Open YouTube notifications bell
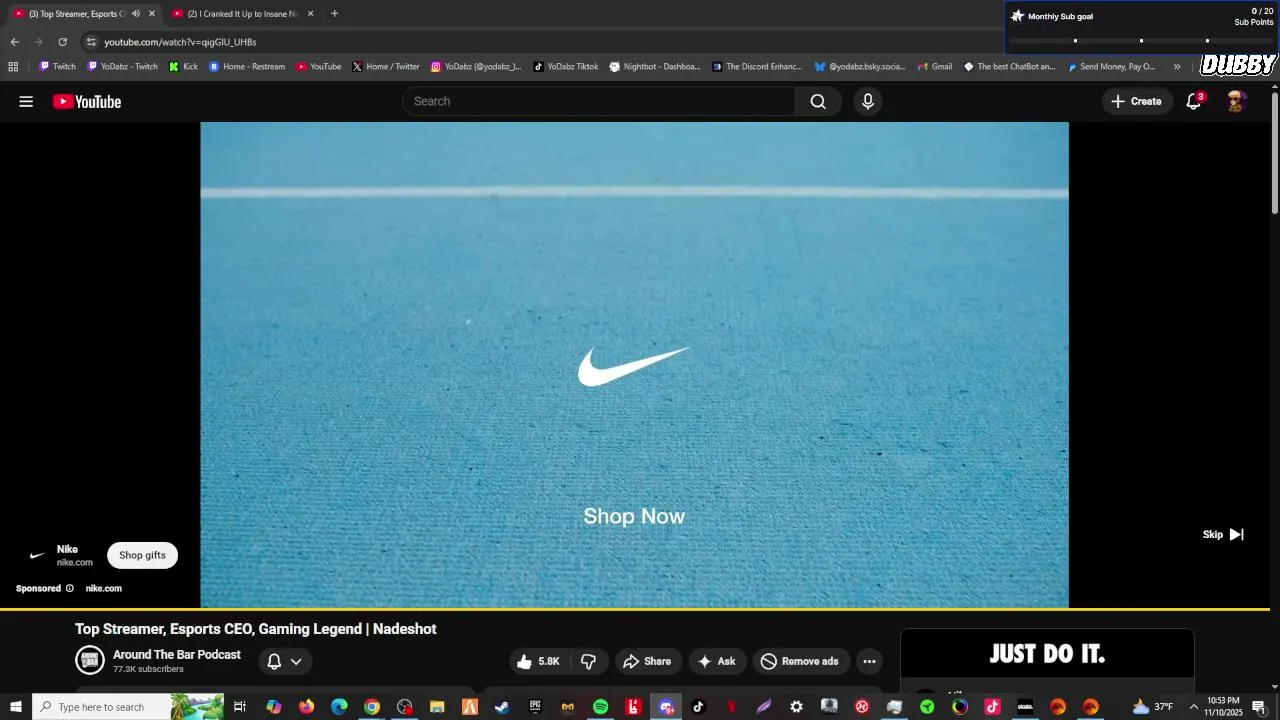This screenshot has height=720, width=1280. click(1194, 101)
